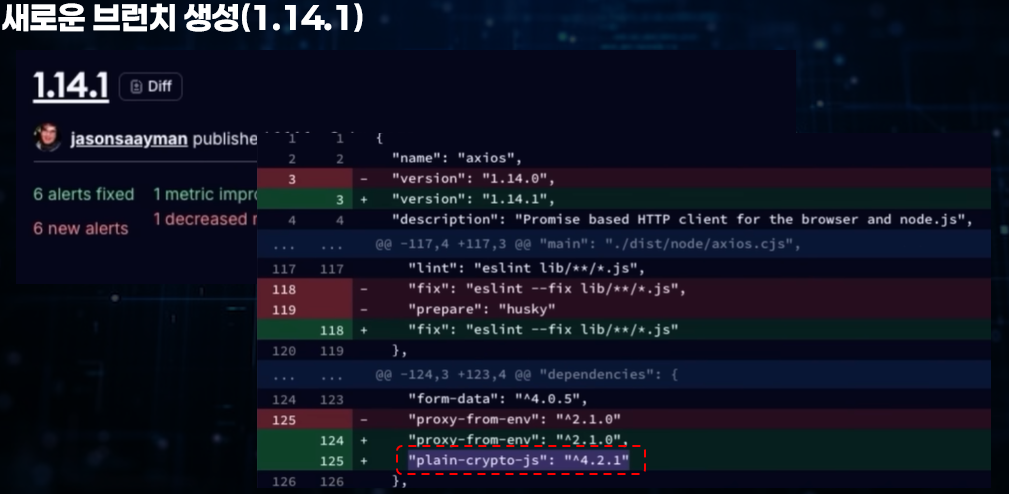Expand the hunk header '@@ -124,3 +123,4 @@ dependencies'
Viewport: 1009px width, 494px height.
coord(624,374)
